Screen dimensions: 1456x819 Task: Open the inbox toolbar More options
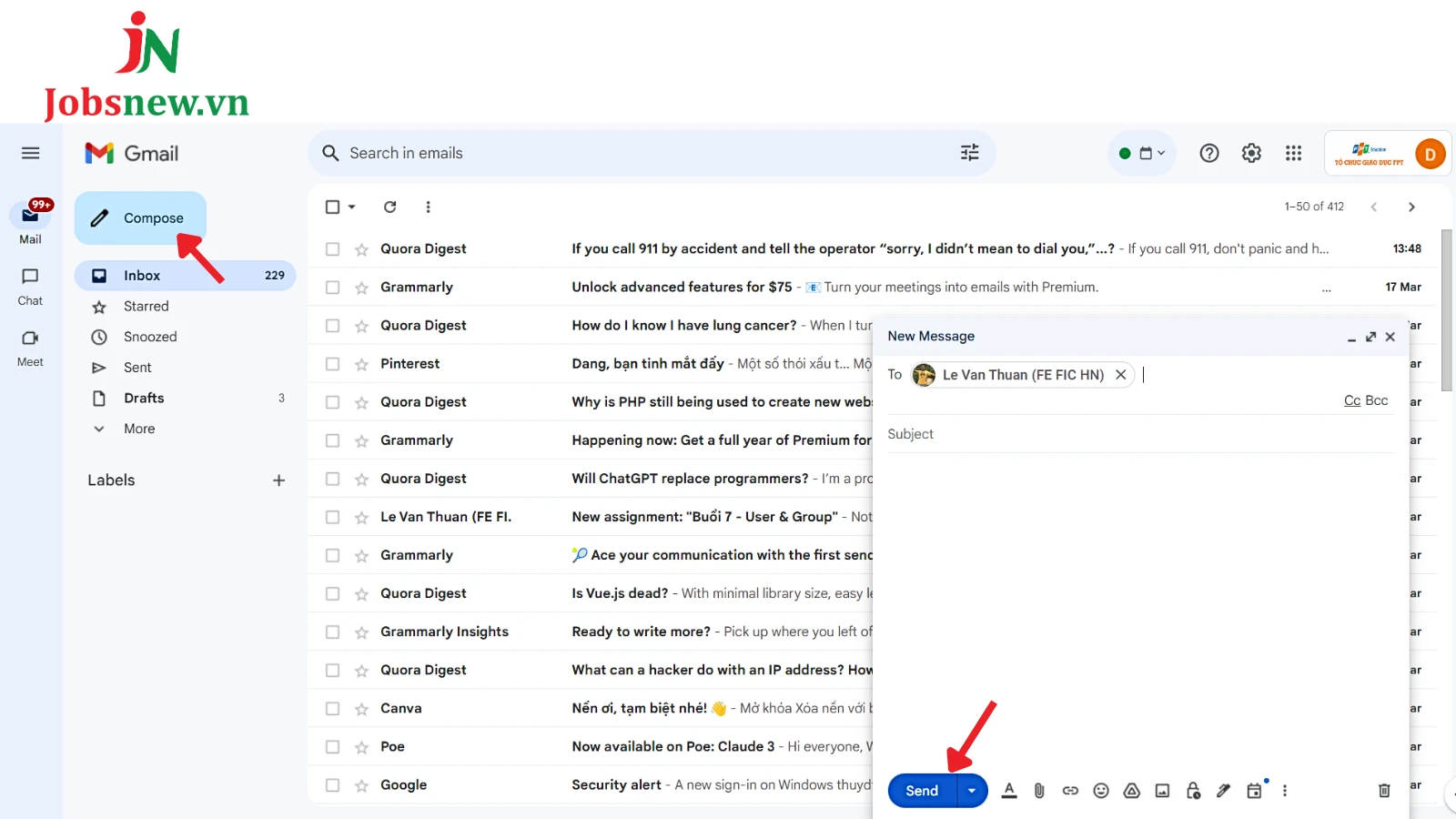pos(428,207)
